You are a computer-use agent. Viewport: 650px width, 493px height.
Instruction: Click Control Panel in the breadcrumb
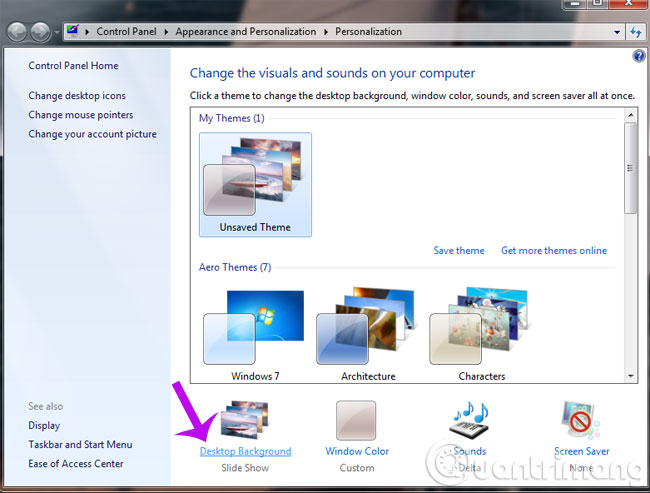click(126, 32)
